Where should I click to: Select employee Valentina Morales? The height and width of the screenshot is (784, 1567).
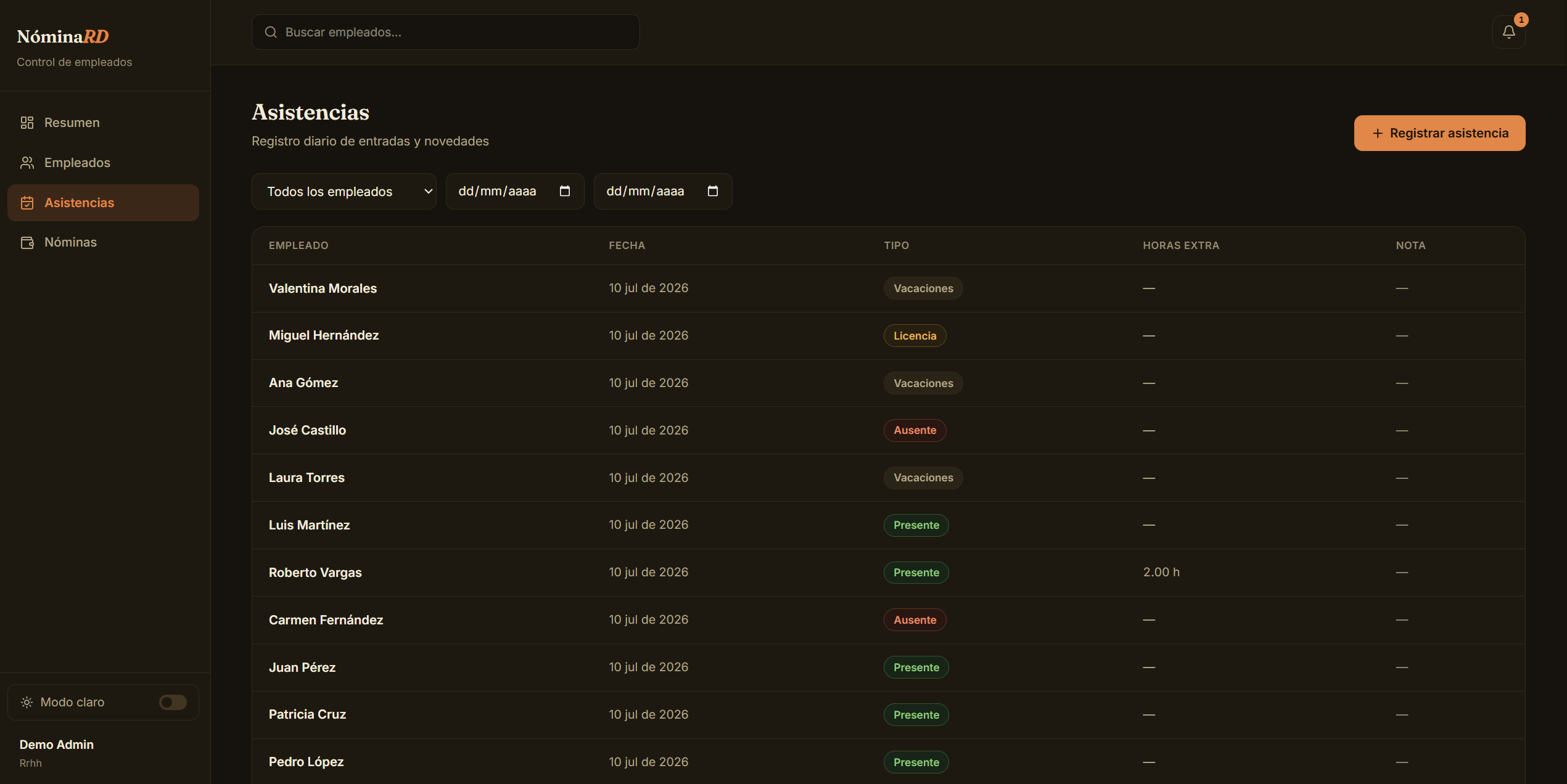tap(323, 288)
